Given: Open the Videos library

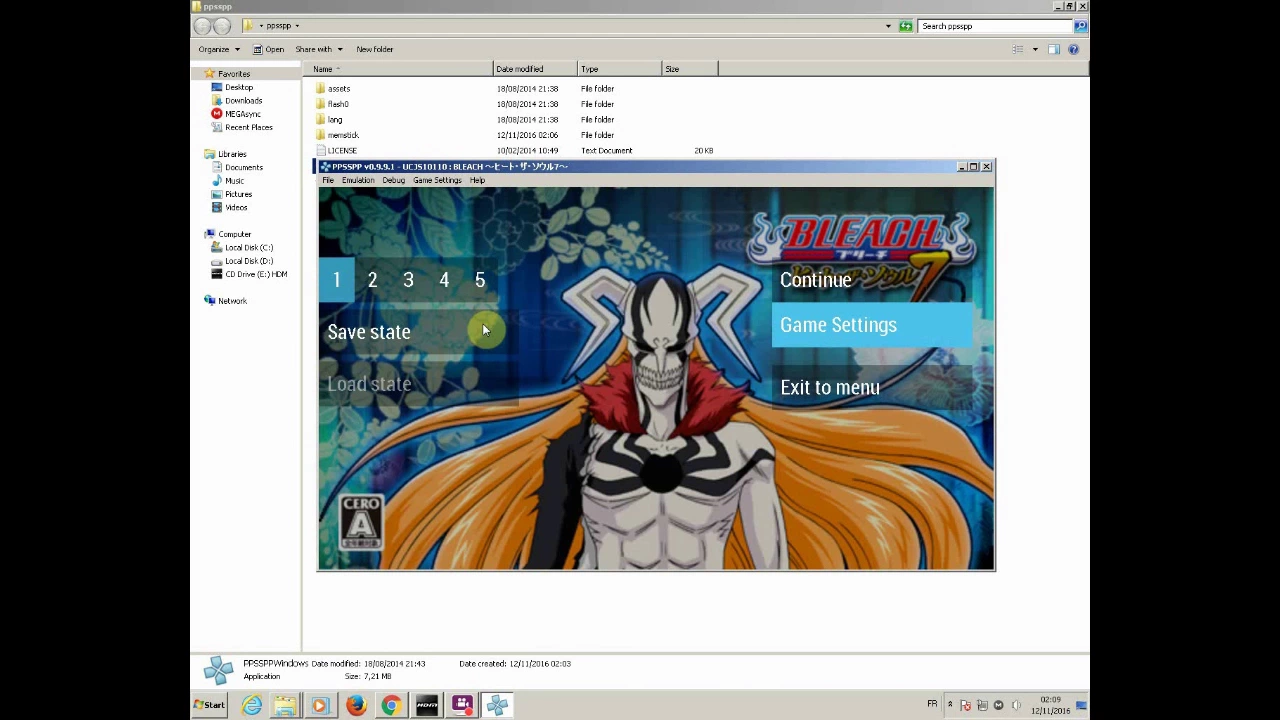Looking at the screenshot, I should pyautogui.click(x=236, y=207).
